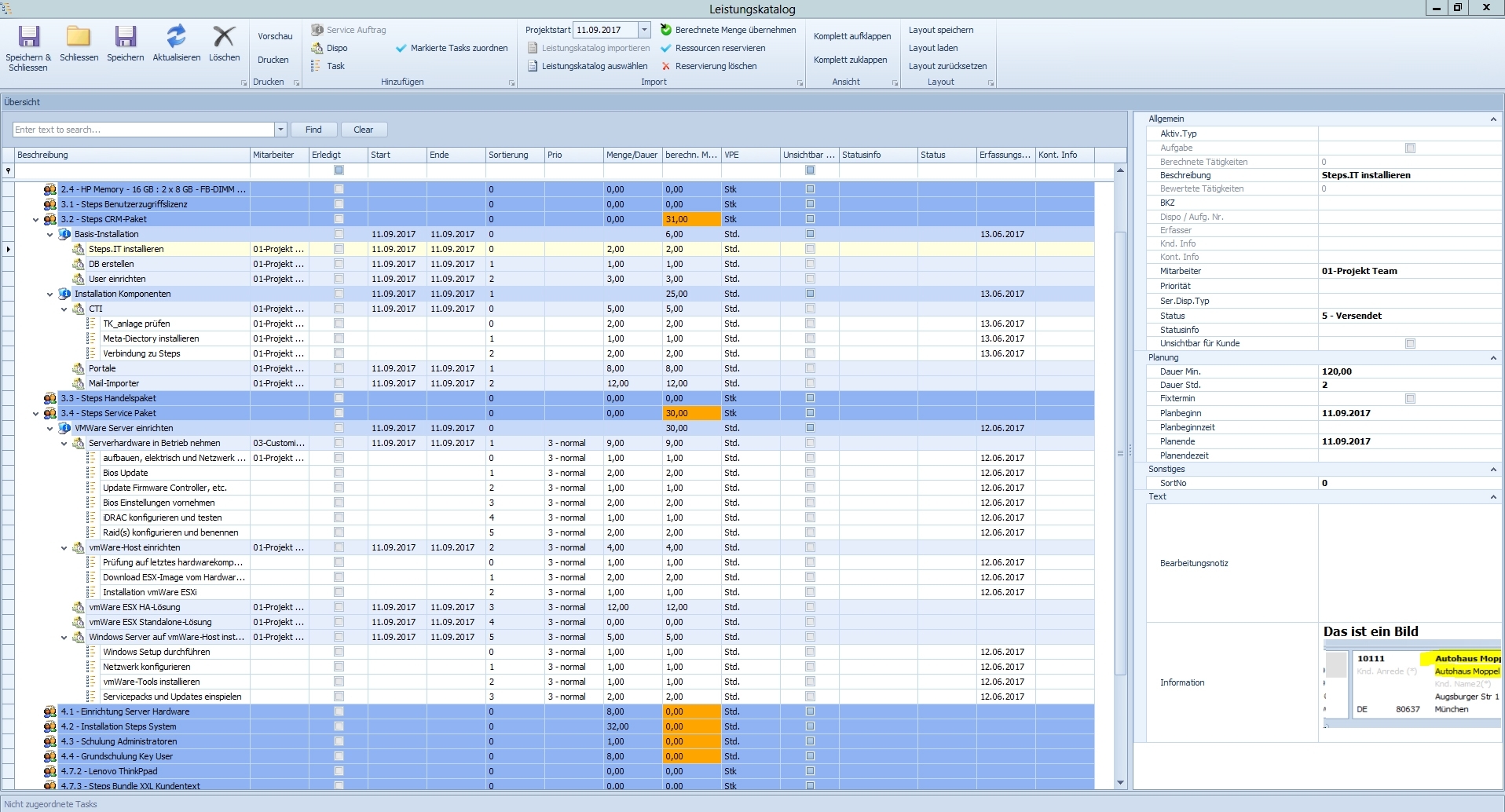Image resolution: width=1505 pixels, height=812 pixels.
Task: Open the Projektstart date dropdown
Action: point(644,30)
